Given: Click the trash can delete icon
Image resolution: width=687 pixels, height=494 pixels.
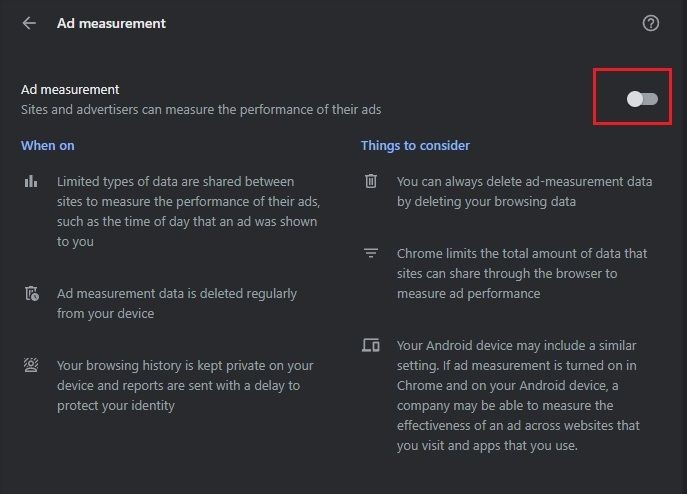Looking at the screenshot, I should [371, 181].
